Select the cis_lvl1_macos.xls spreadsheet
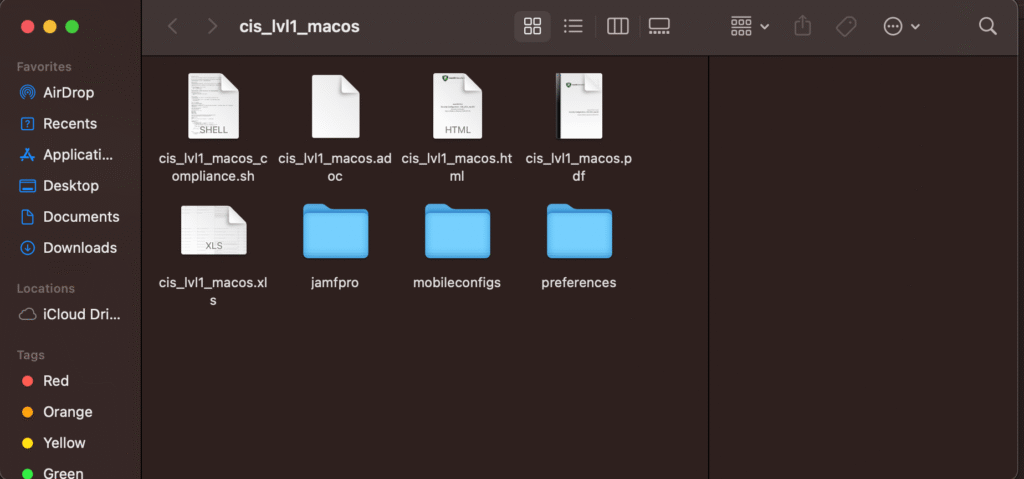Image resolution: width=1024 pixels, height=479 pixels. pos(213,231)
